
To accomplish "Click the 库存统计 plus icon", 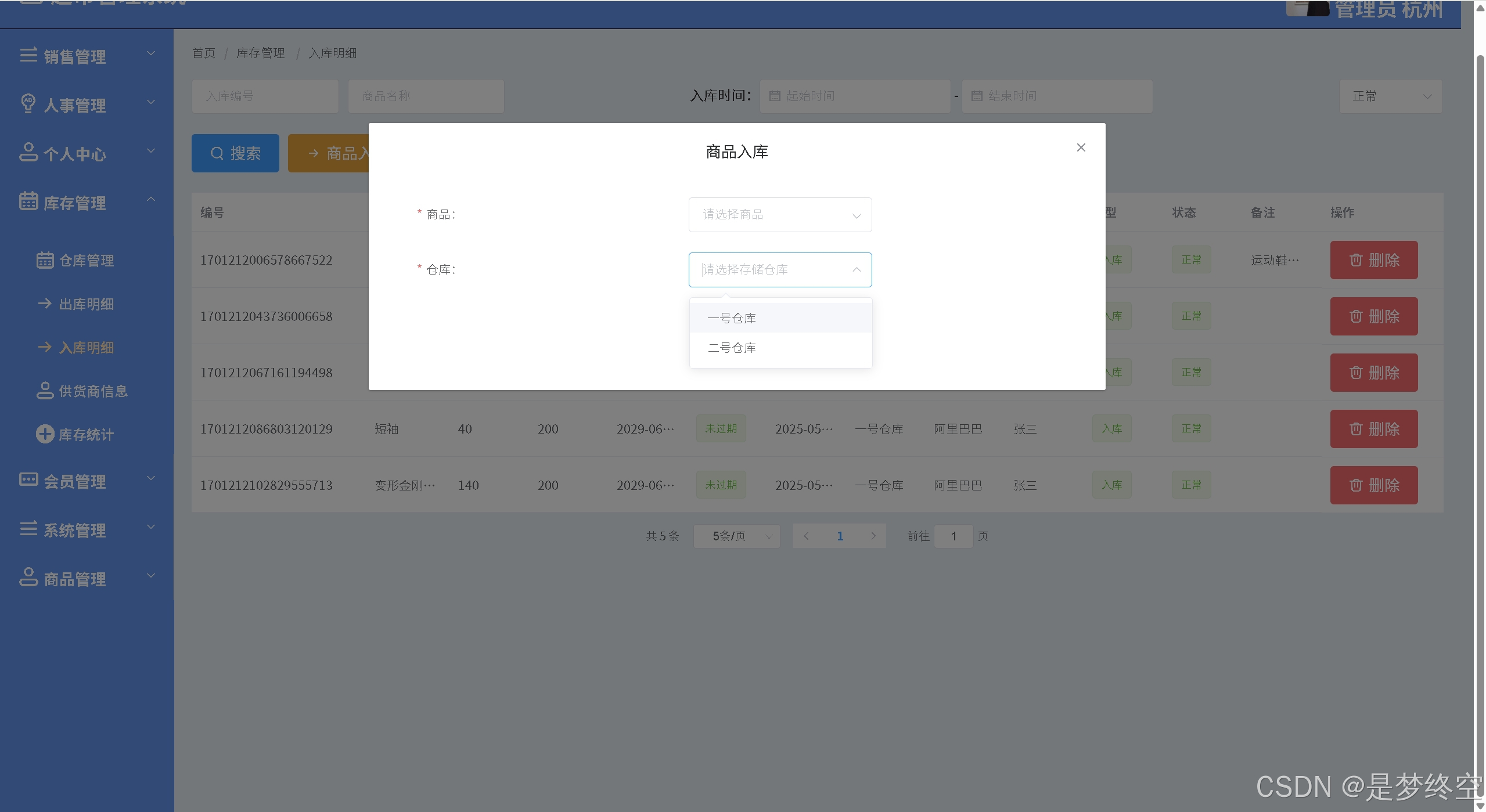I will [45, 434].
